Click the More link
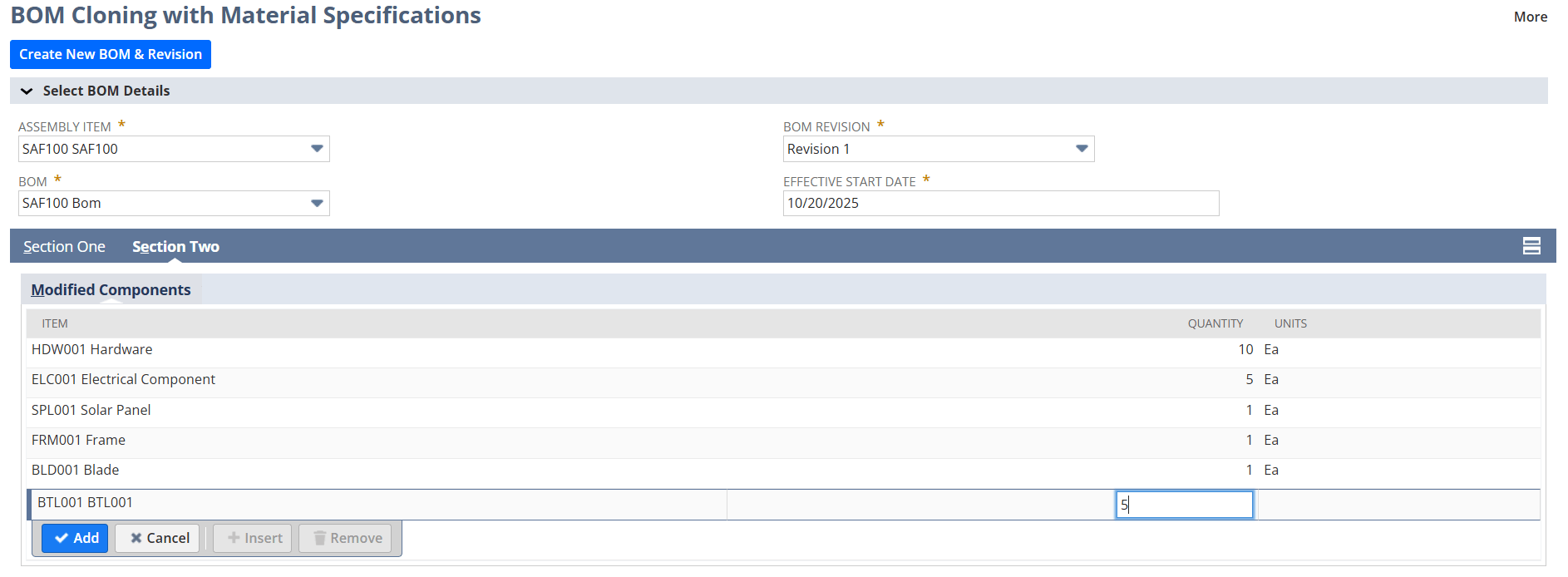Screen dimensions: 1568x577 click(1531, 16)
